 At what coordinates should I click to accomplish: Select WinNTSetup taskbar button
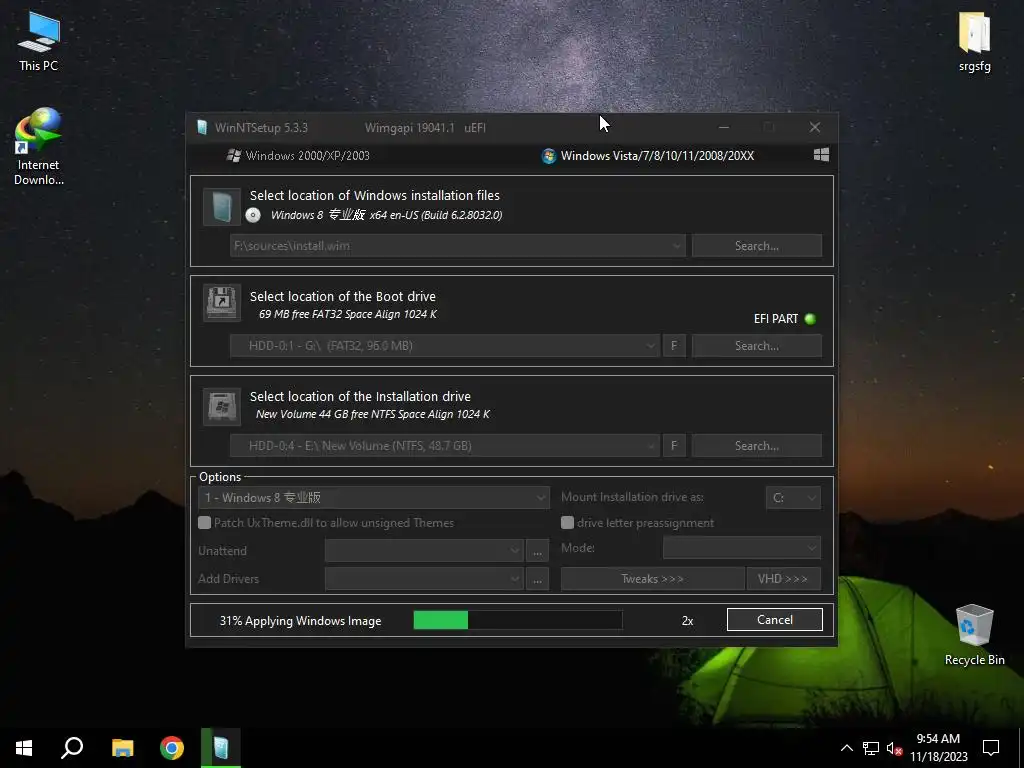221,748
